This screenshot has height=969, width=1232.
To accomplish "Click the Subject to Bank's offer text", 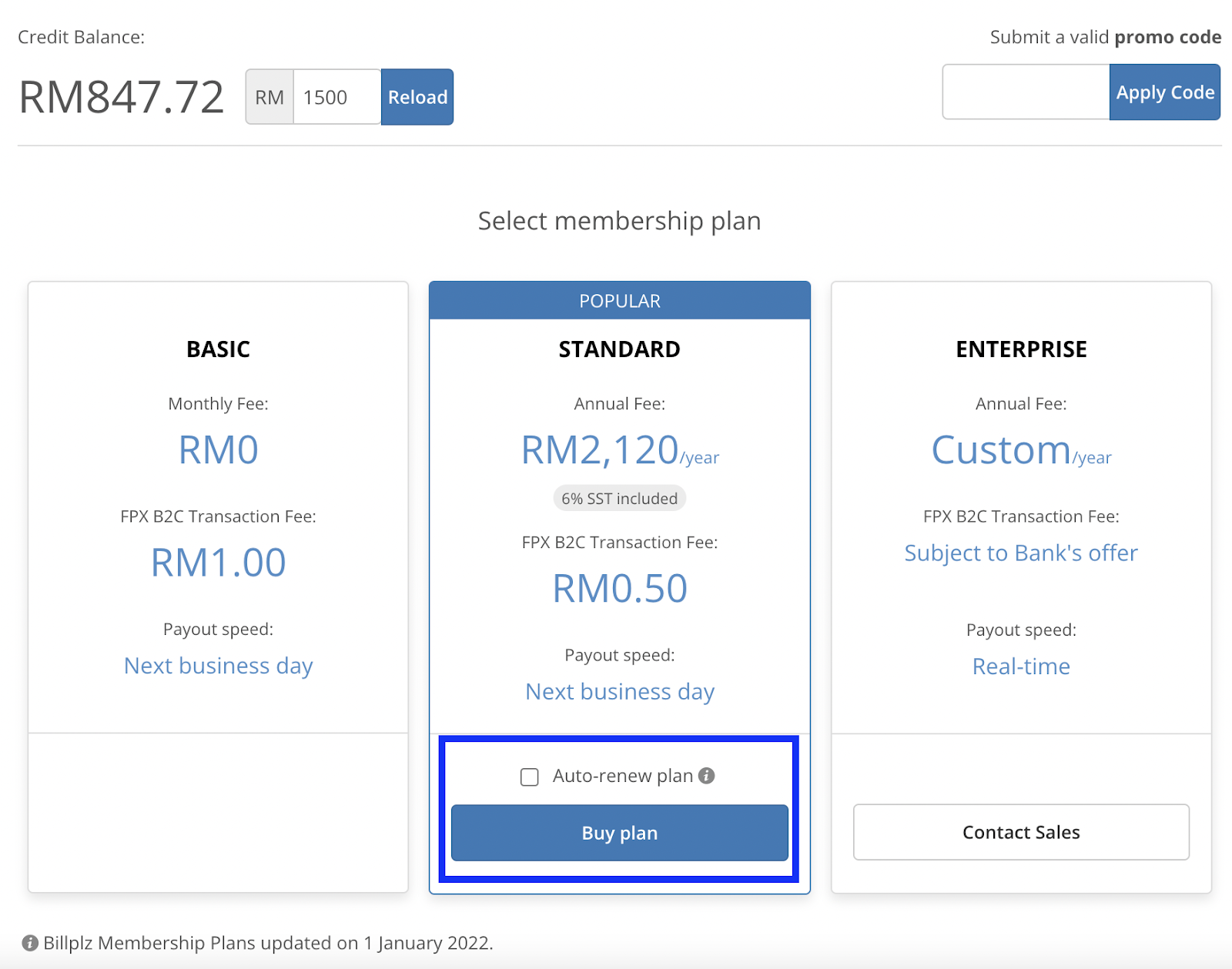I will [1021, 553].
